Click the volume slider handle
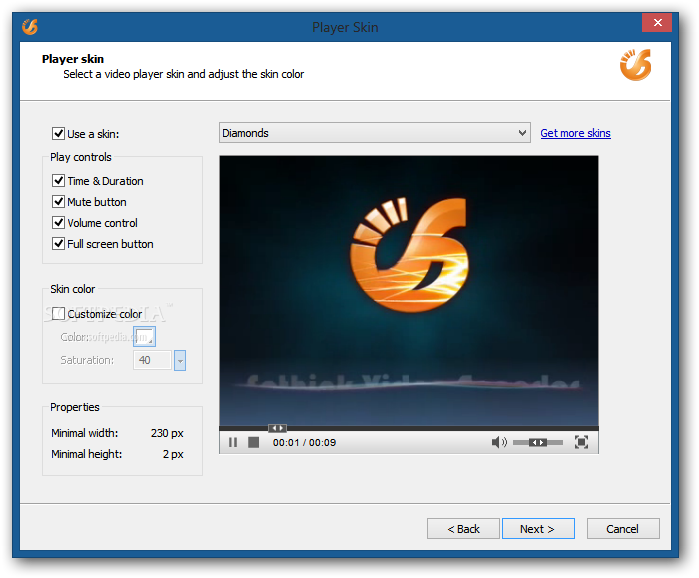 pyautogui.click(x=538, y=443)
